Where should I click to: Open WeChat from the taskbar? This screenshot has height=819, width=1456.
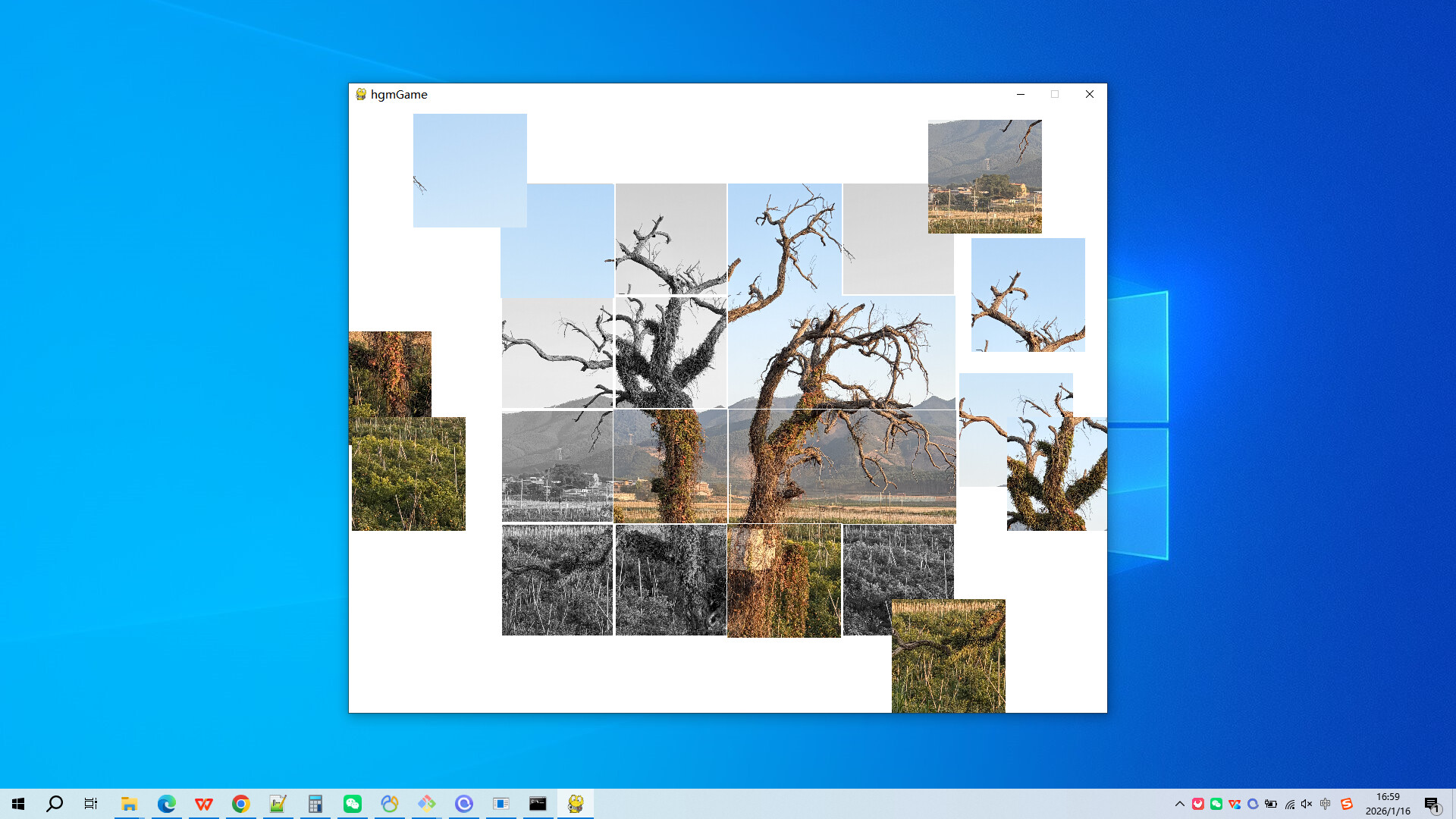352,803
